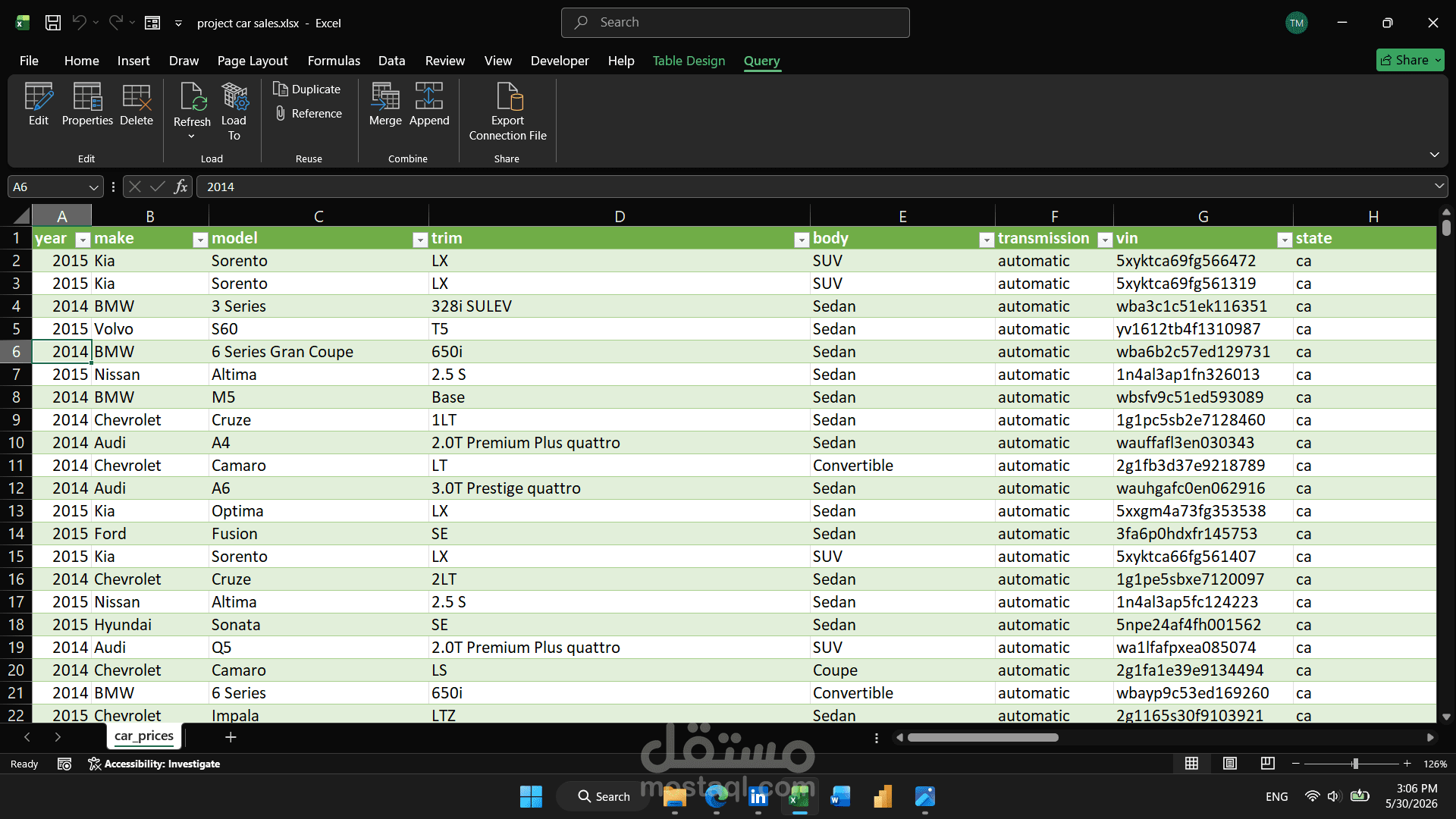Click zoom in plus button

tap(1407, 764)
